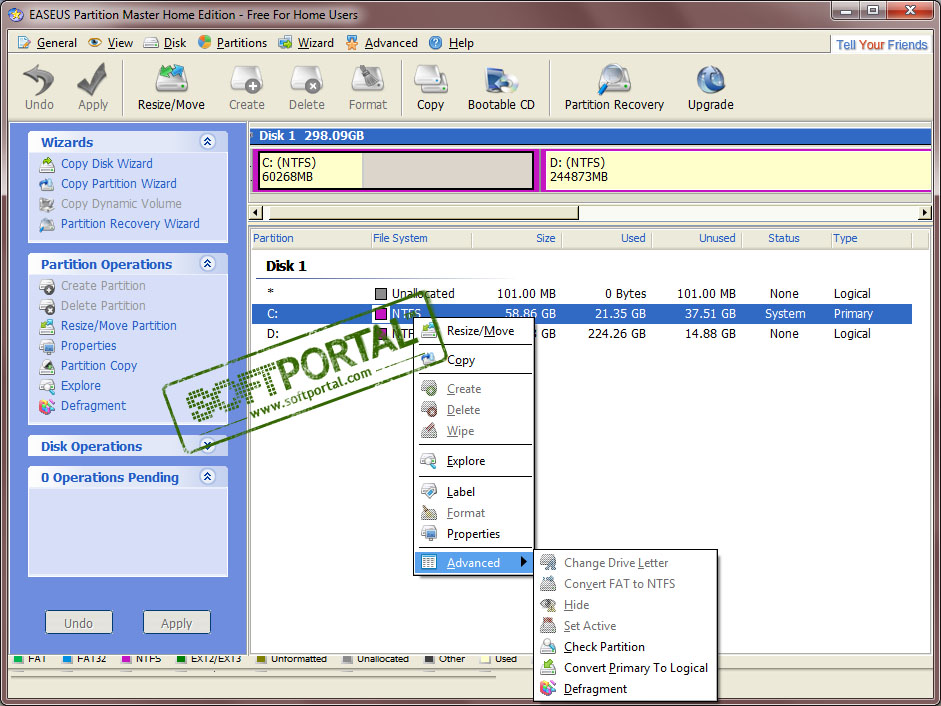Expand the Disk Operations panel
Screen dimensions: 941x706
click(x=208, y=445)
